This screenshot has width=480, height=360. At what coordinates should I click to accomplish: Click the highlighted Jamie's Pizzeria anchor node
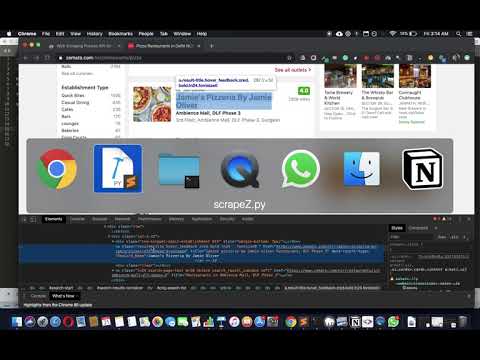click(202, 253)
